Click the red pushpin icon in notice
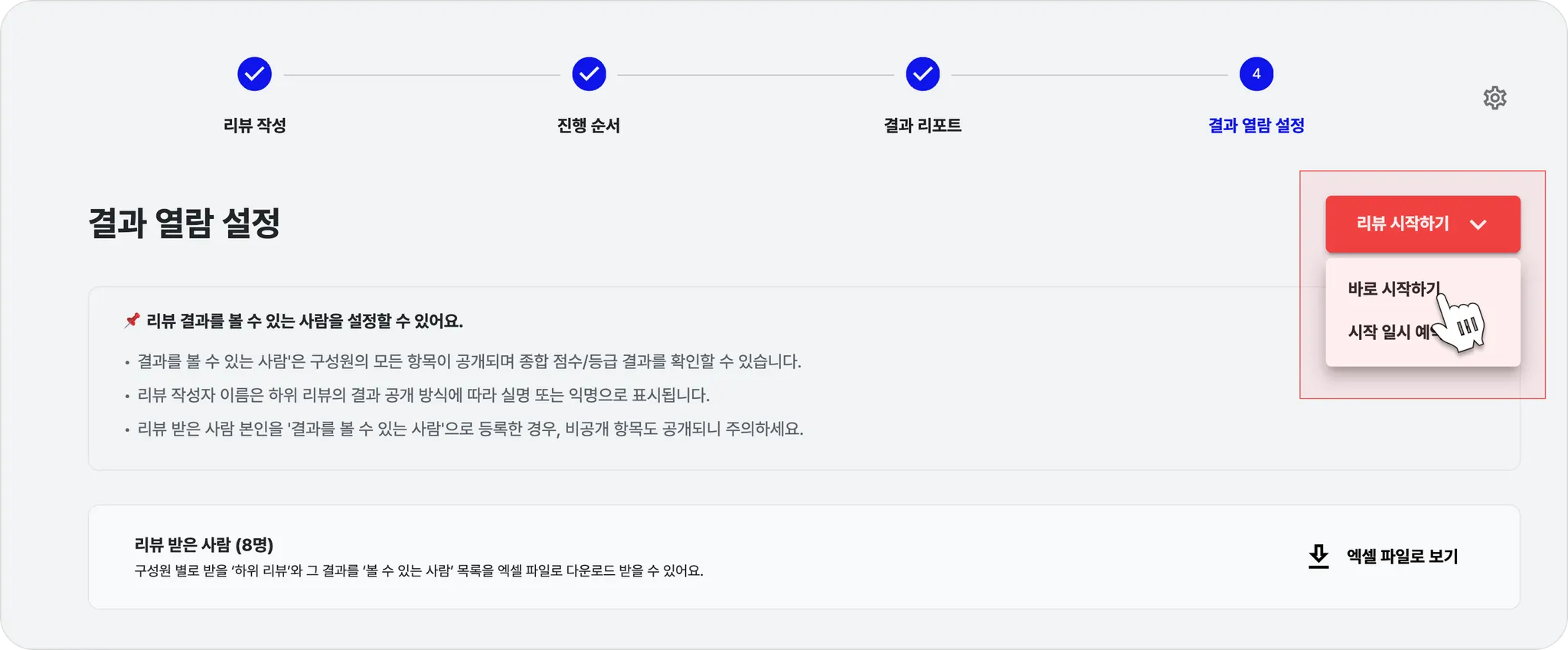The image size is (1568, 650). pos(132,320)
